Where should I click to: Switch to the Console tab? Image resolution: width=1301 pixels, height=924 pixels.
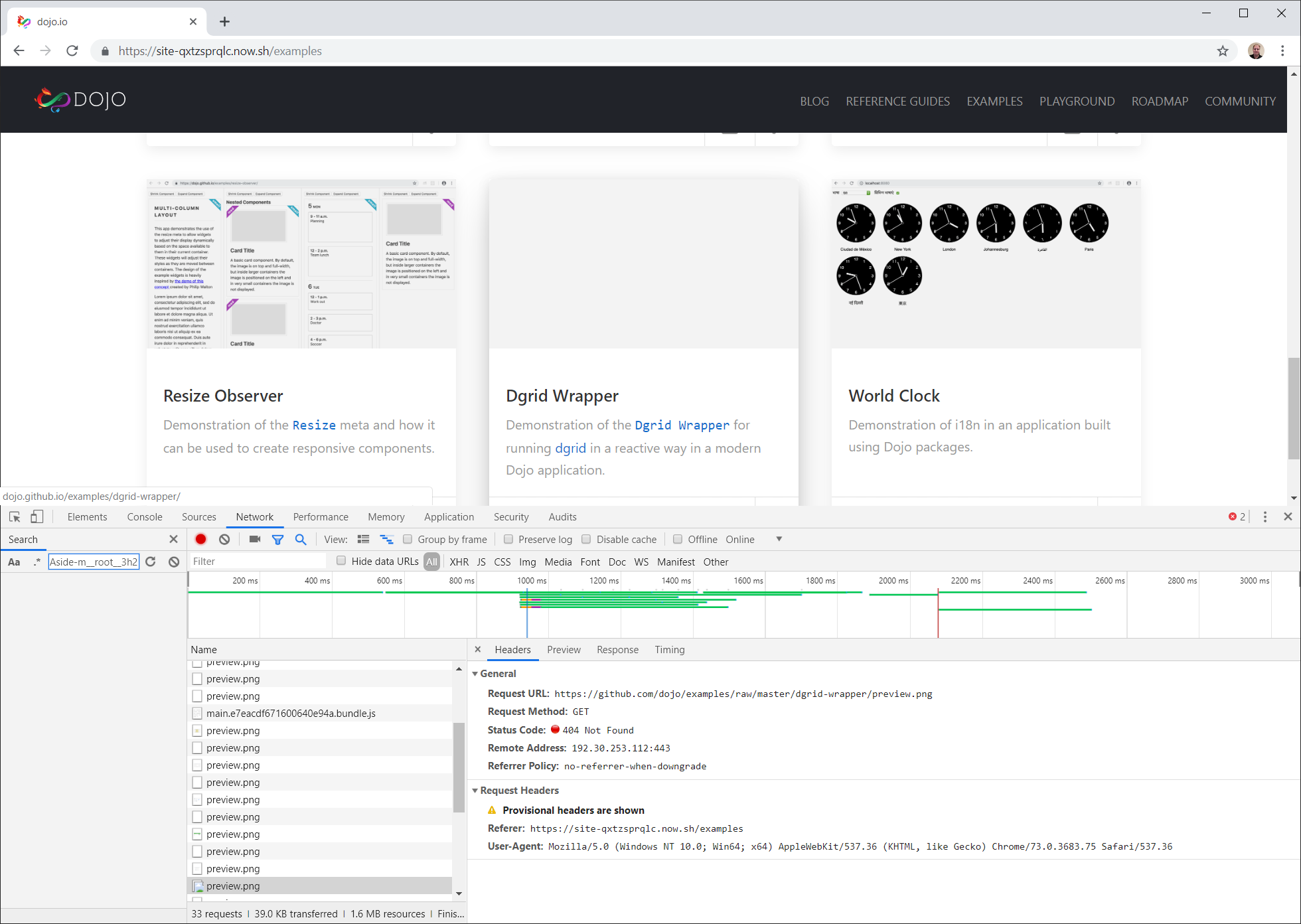(x=145, y=516)
